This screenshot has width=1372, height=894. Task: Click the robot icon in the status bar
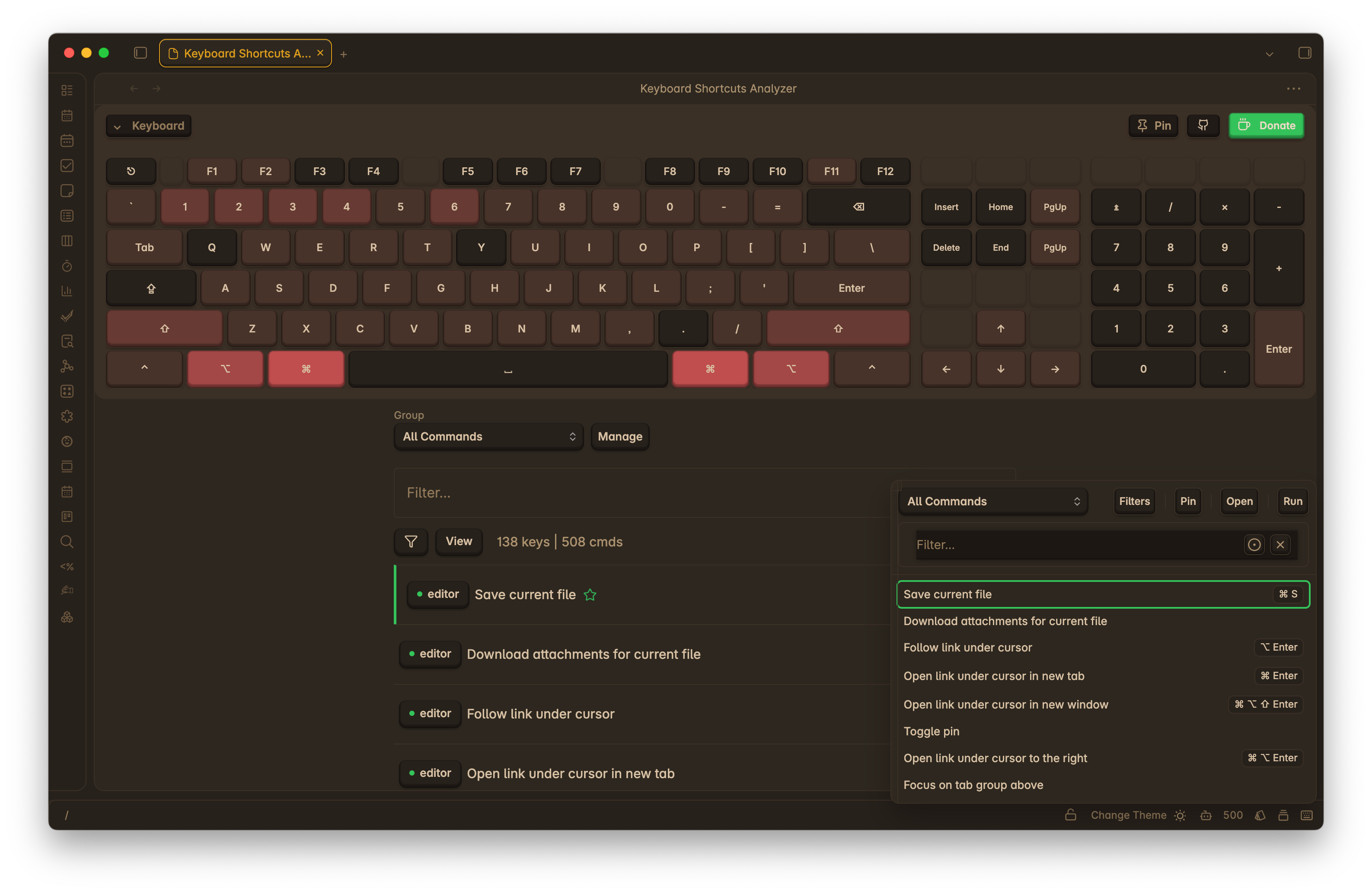coord(1206,815)
